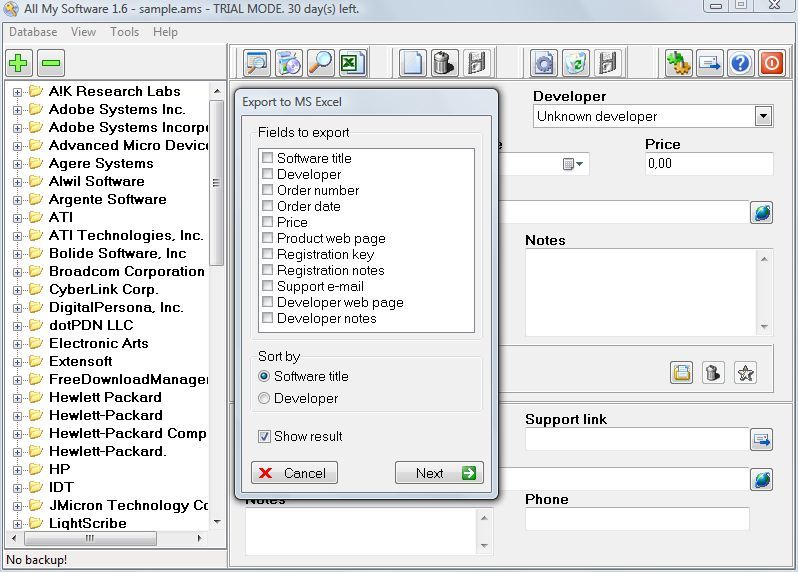Click the gear document toolbar icon
The width and height of the screenshot is (798, 572).
click(544, 63)
